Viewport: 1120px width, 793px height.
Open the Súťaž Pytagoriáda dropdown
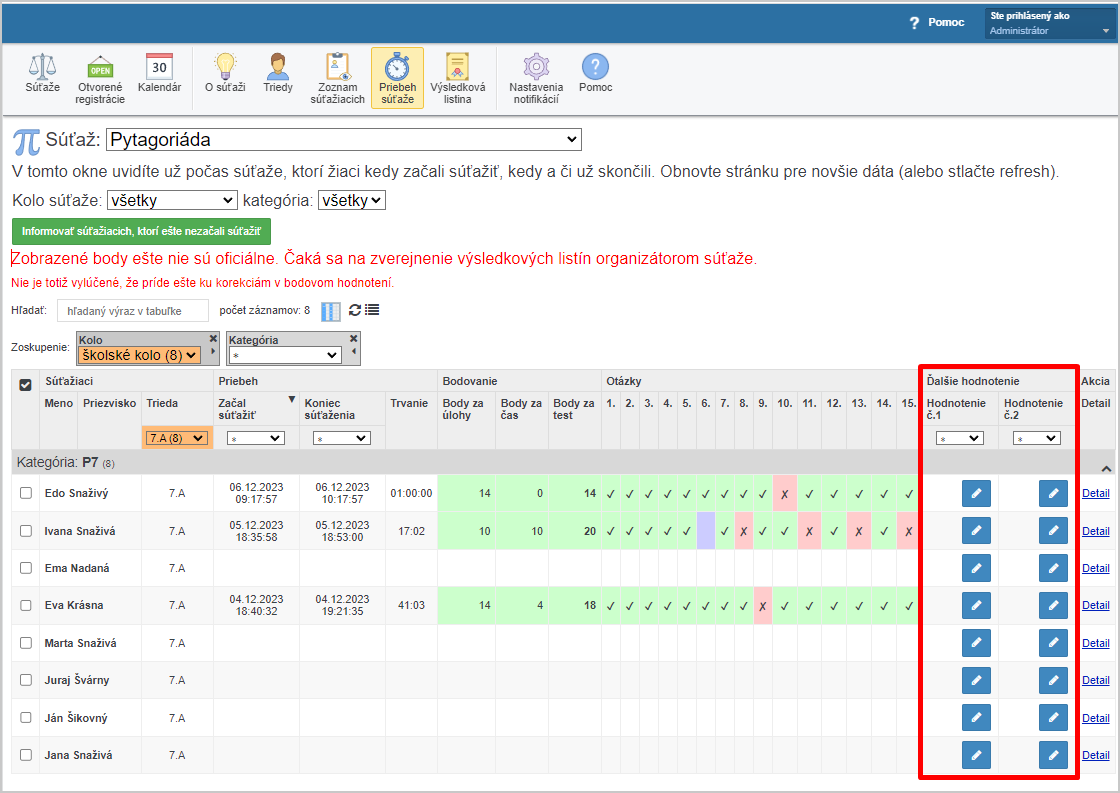click(344, 139)
